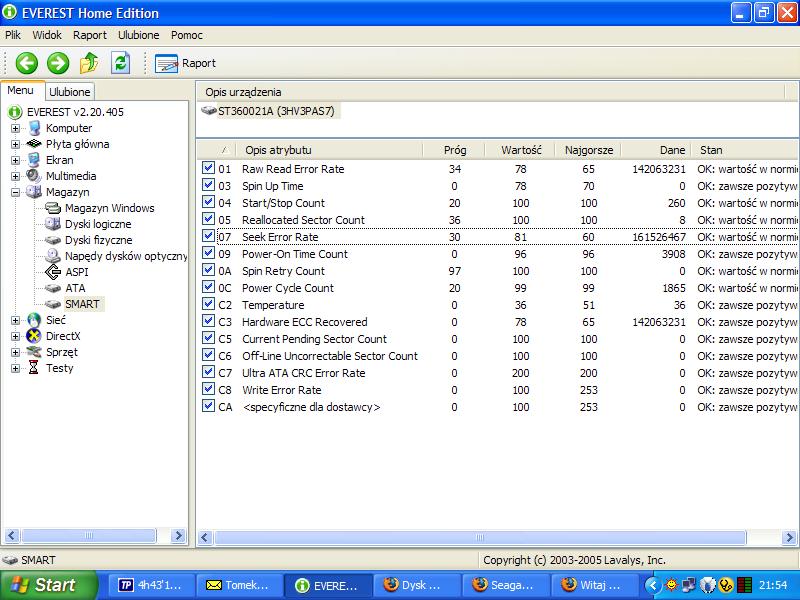800x600 pixels.
Task: Open the Pomoc menu
Action: (187, 35)
